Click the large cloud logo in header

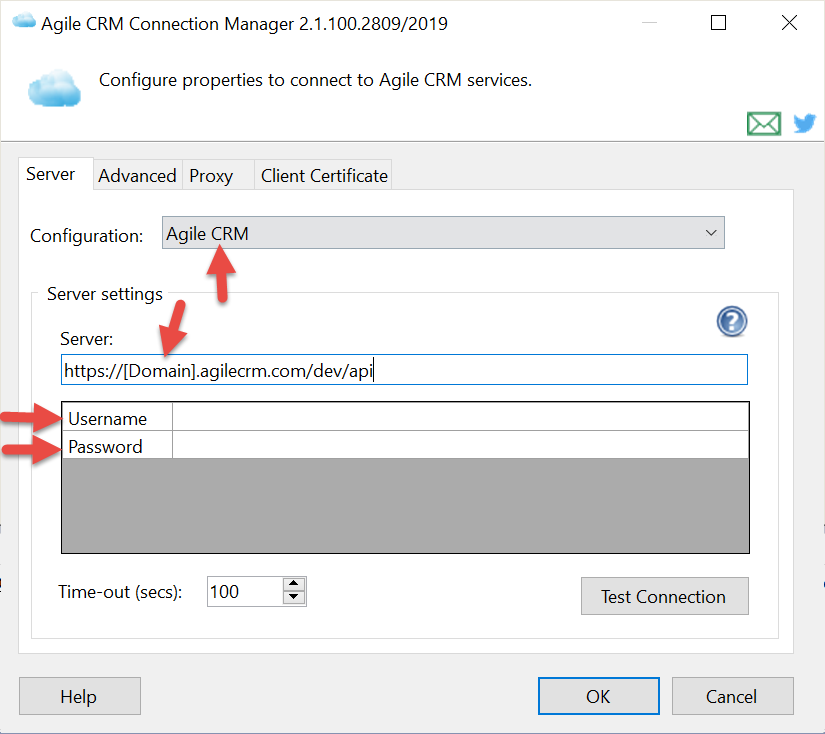55,88
